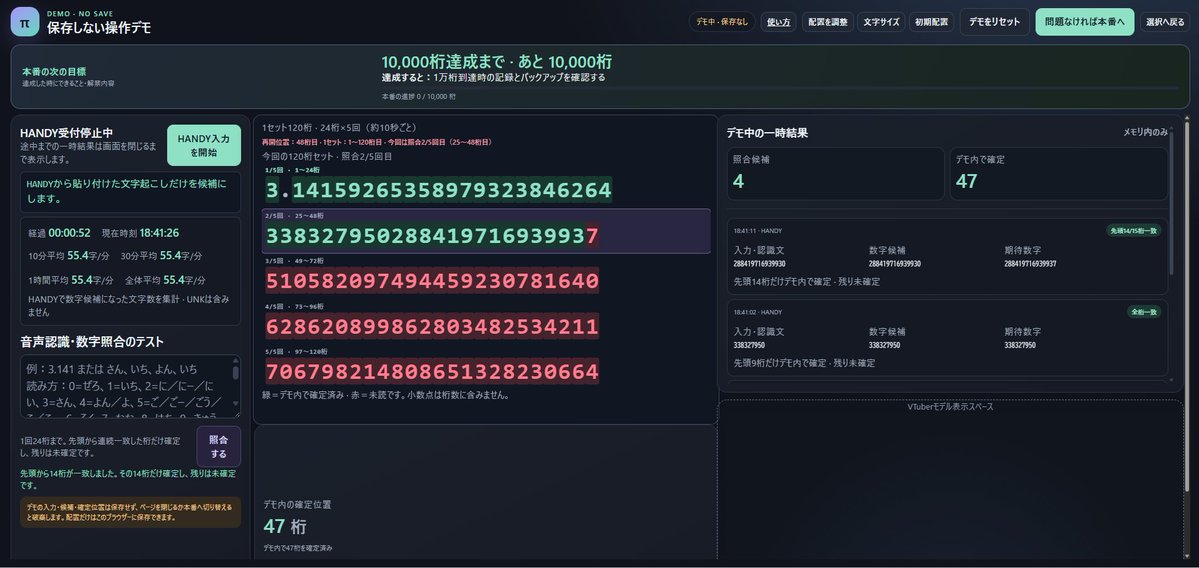The height and width of the screenshot is (568, 1199).
Task: Click the 音声認識・数字照合のテスト heading
Action: click(92, 341)
